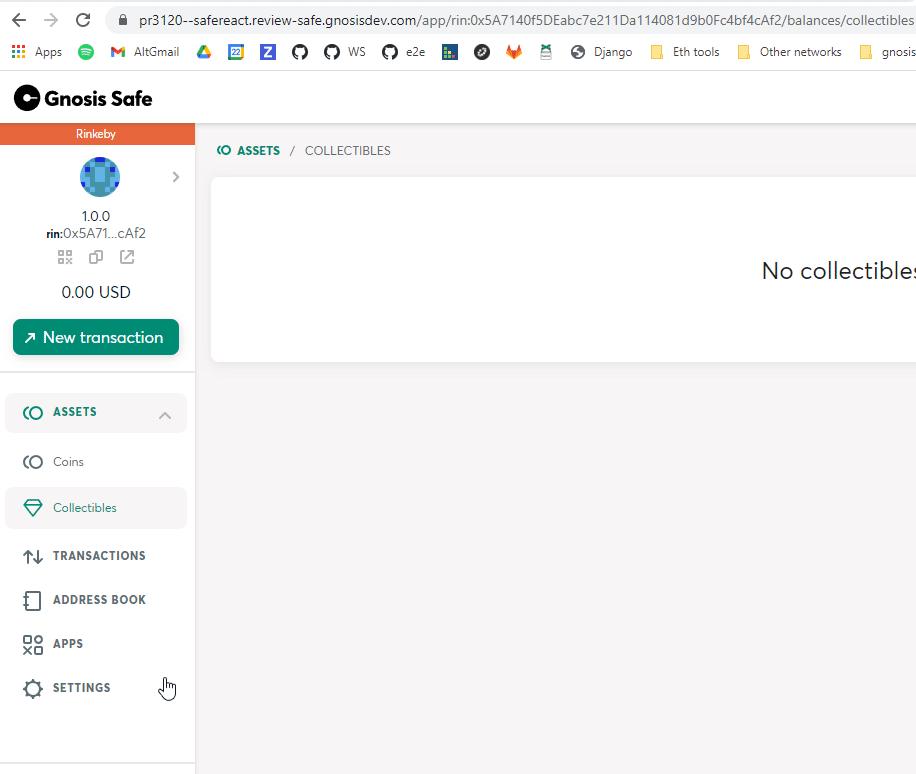Show the Safe address QR code

pos(65,257)
